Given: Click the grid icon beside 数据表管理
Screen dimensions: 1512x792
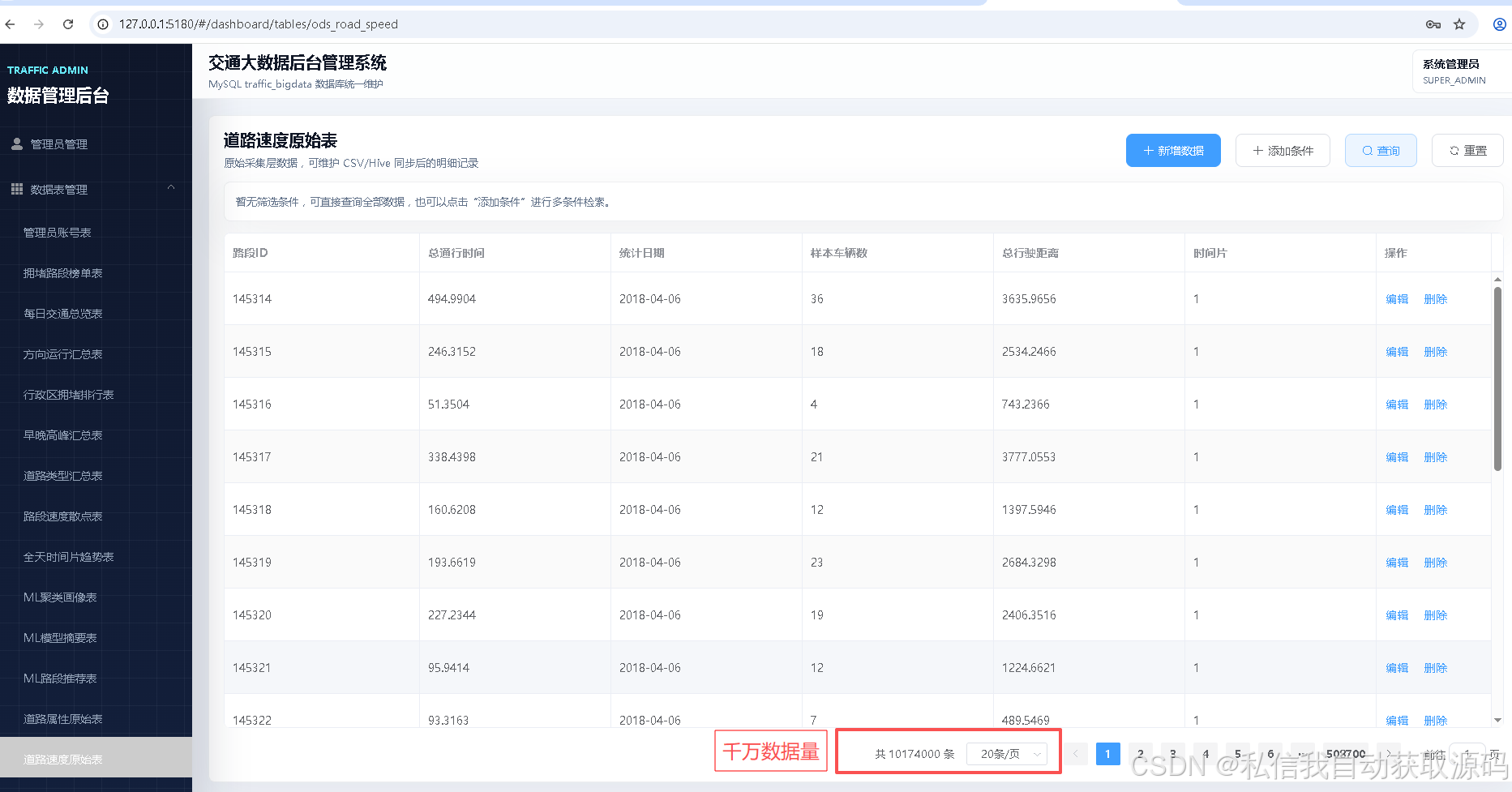Looking at the screenshot, I should [x=17, y=189].
